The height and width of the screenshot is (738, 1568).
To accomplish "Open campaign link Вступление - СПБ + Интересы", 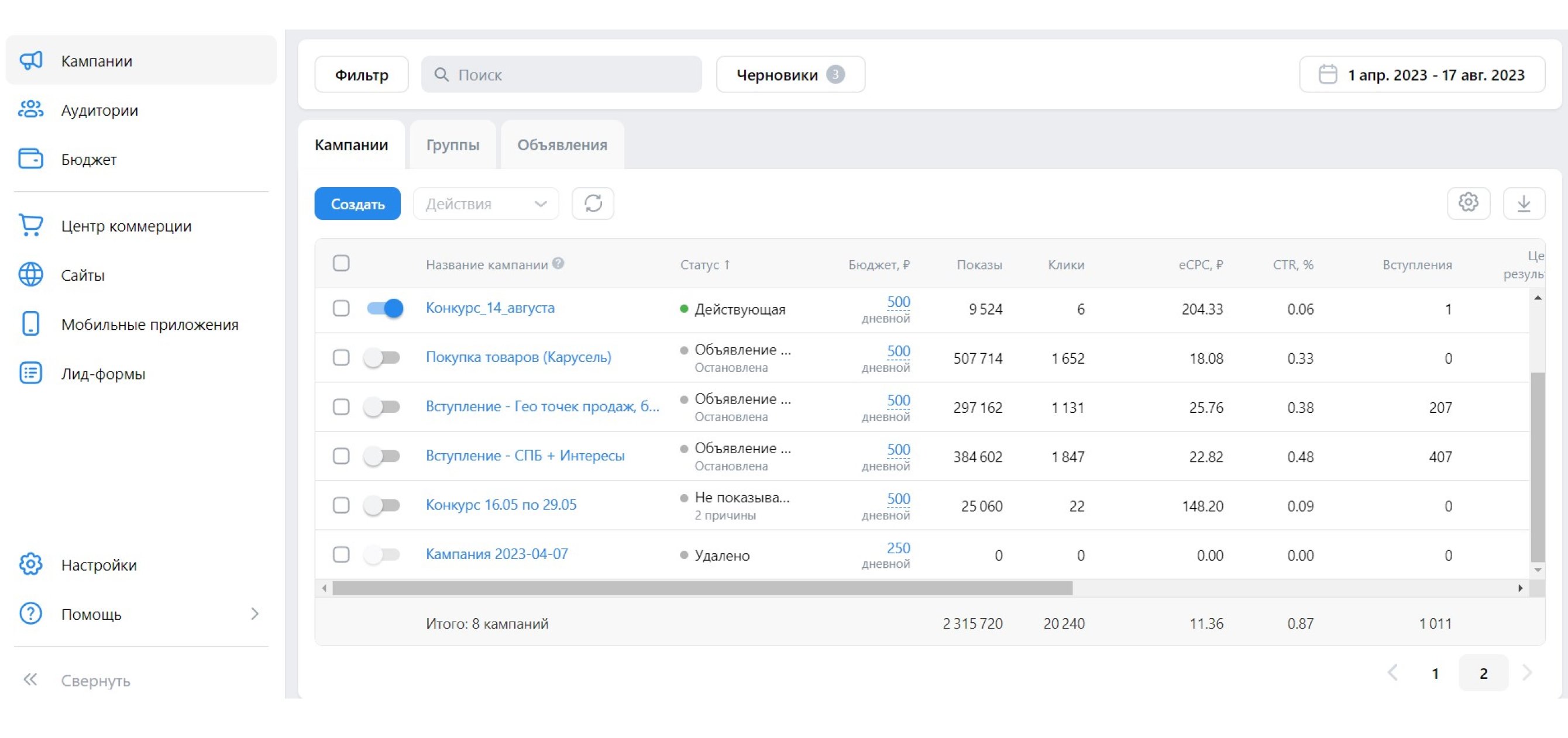I will click(525, 456).
